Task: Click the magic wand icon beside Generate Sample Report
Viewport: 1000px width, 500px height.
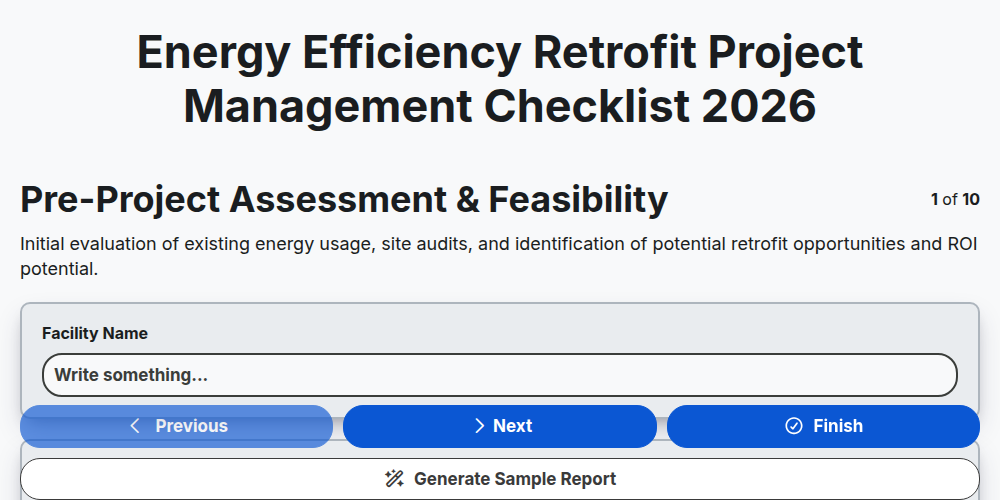Action: coord(394,479)
